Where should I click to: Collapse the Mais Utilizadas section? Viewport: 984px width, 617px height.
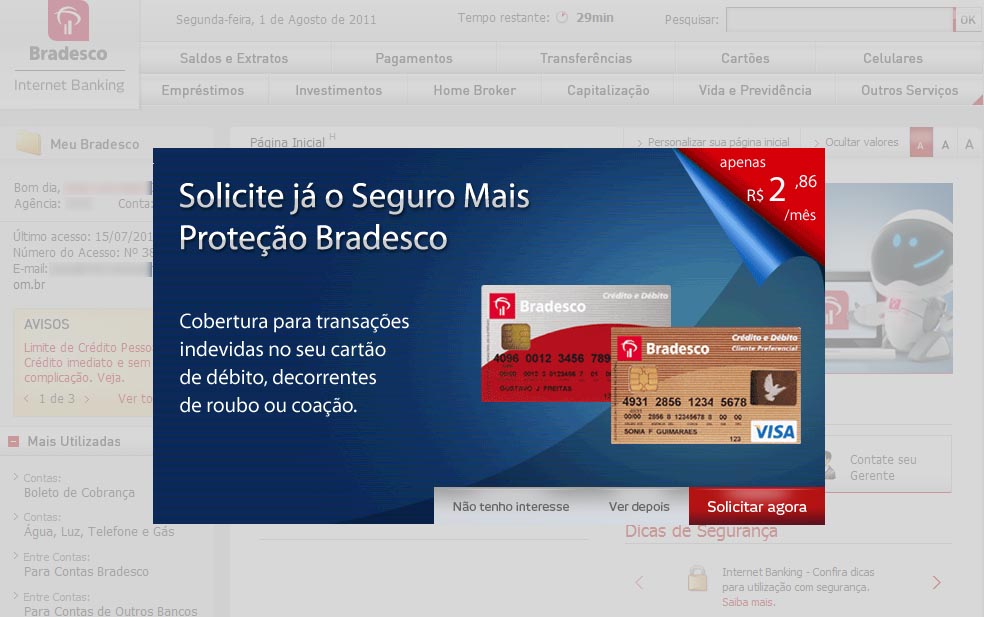coord(14,441)
